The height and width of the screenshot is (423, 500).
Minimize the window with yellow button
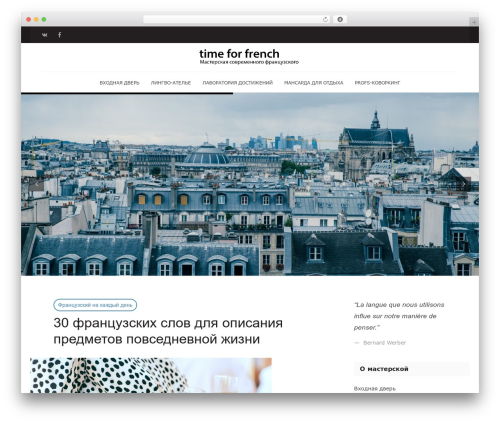click(36, 19)
